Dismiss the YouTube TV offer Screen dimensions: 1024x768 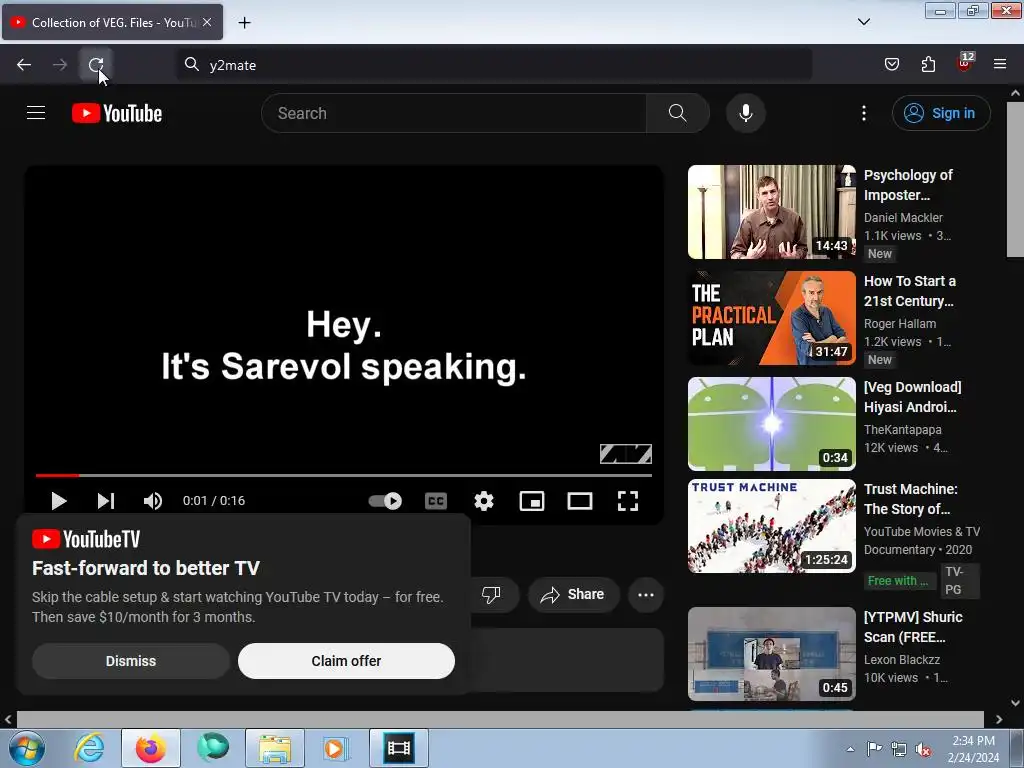click(x=131, y=661)
